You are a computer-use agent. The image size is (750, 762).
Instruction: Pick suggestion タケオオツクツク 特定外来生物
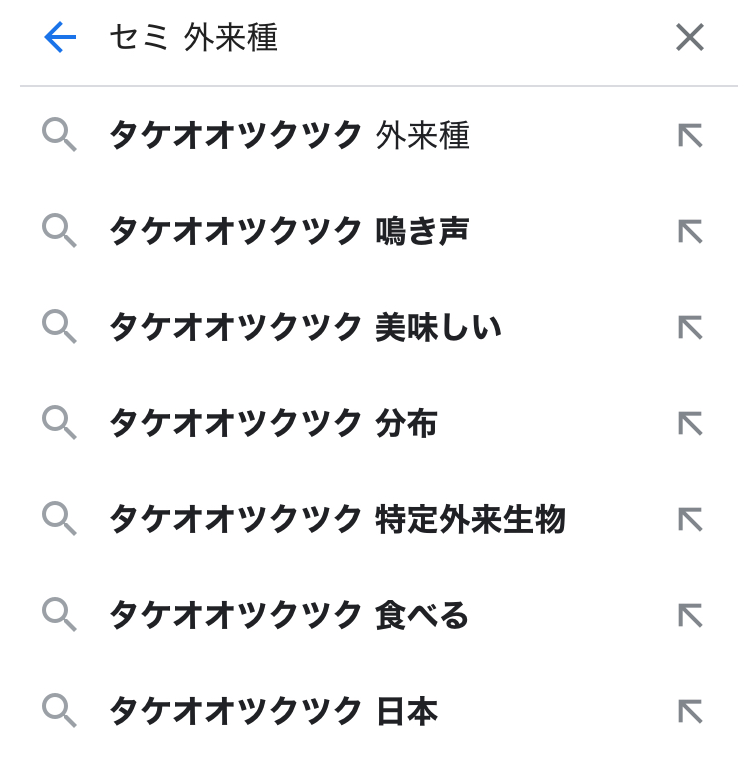336,519
